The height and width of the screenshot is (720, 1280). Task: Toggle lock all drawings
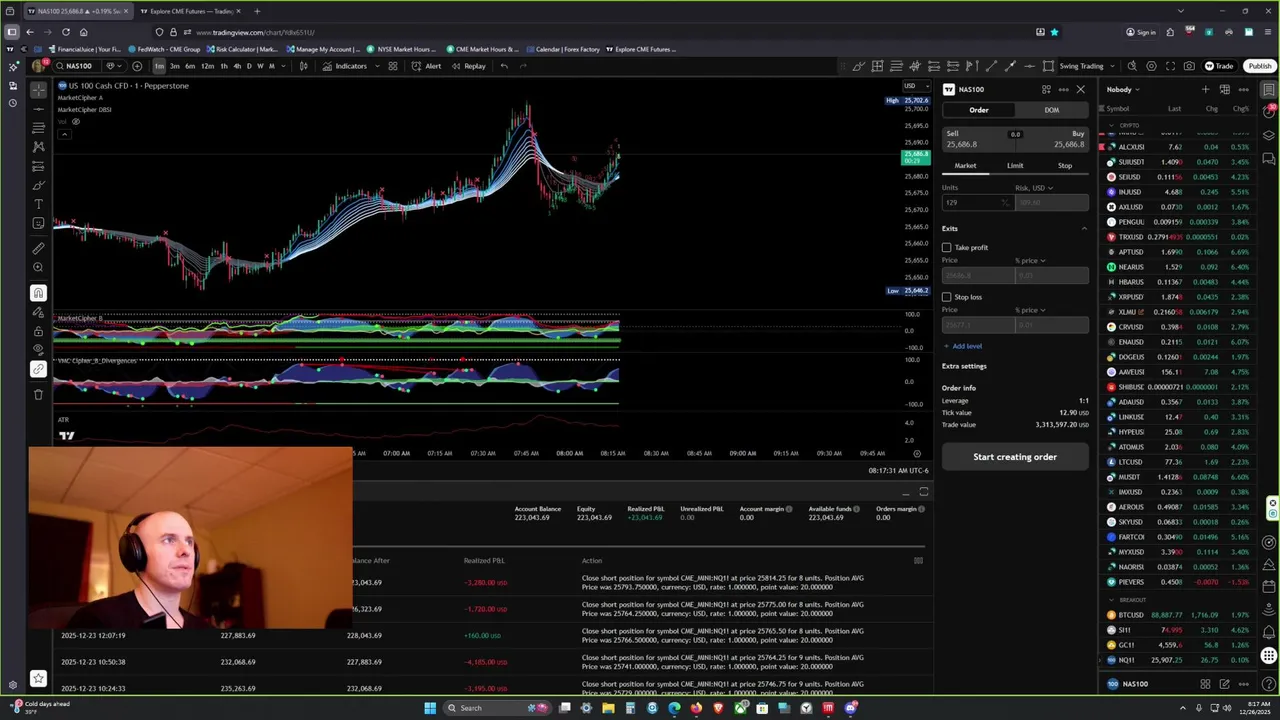38,331
